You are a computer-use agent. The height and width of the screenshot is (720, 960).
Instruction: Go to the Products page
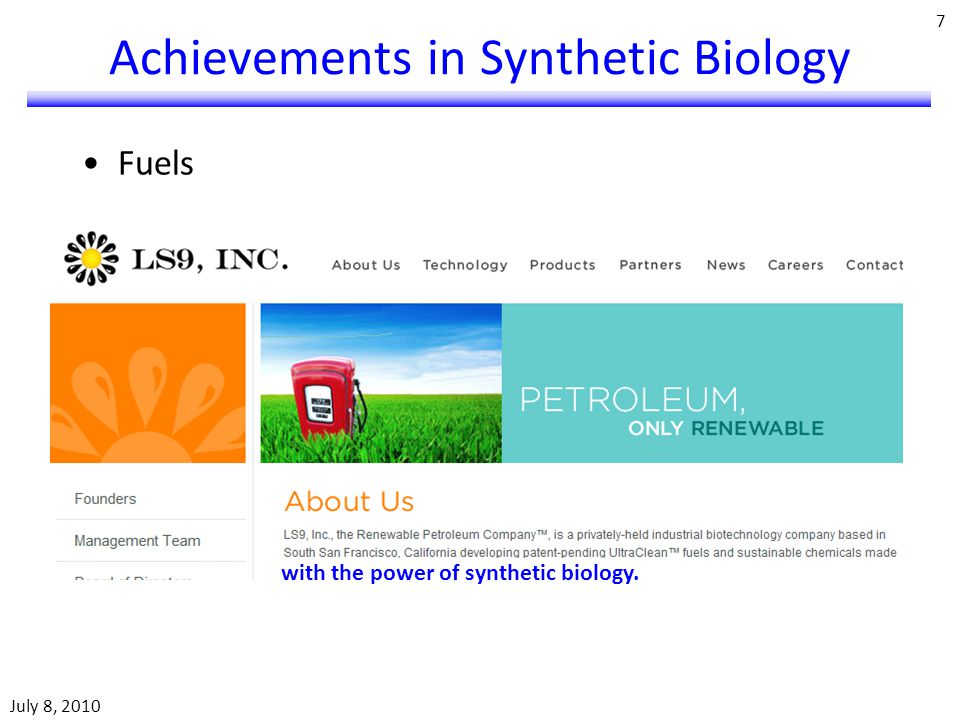(563, 265)
